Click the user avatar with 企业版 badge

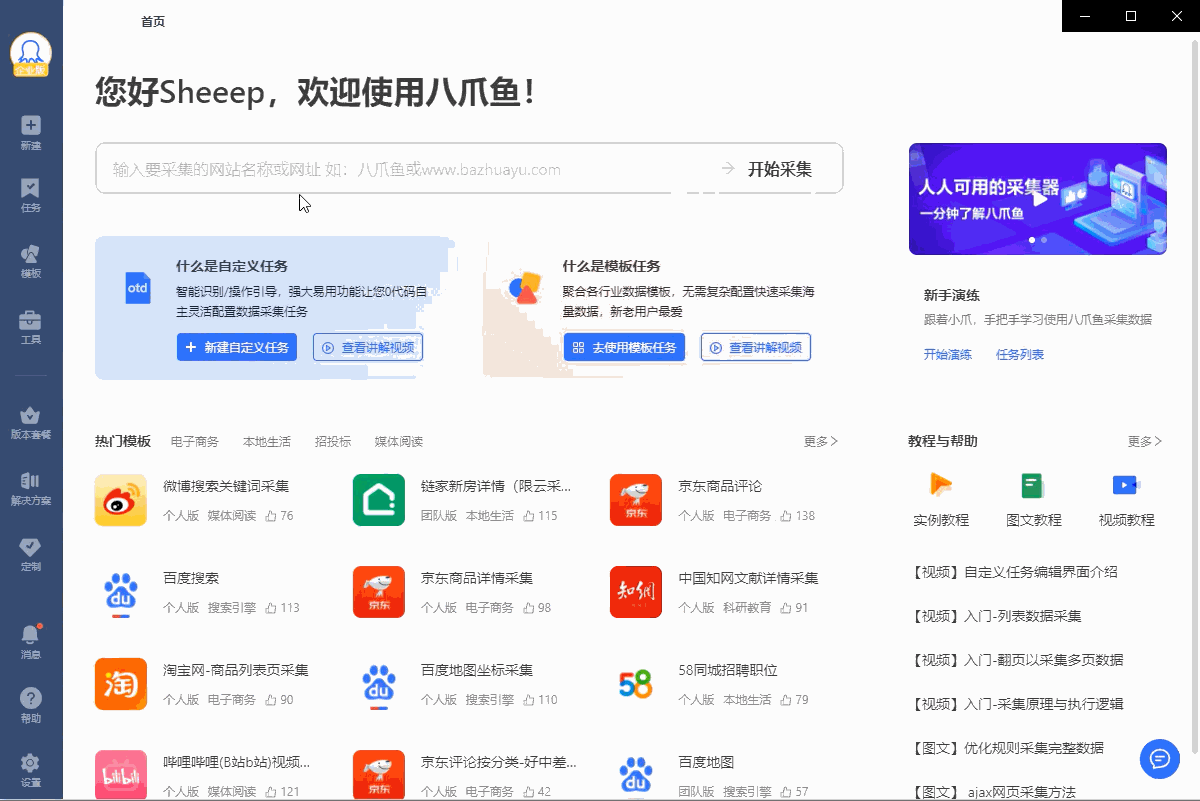(31, 54)
